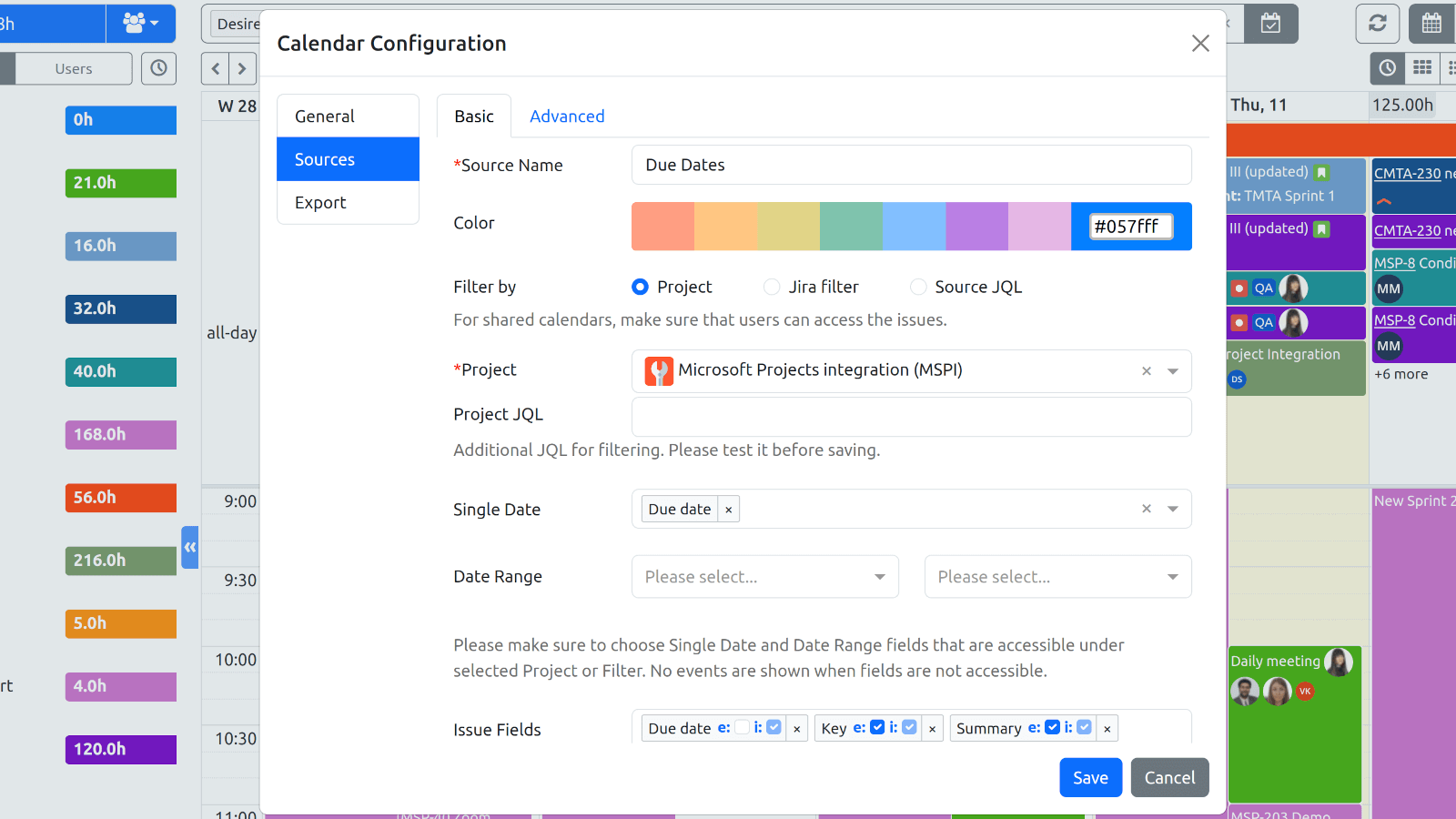Open the Single Date dropdown arrow
The width and height of the screenshot is (1456, 819).
(1173, 510)
